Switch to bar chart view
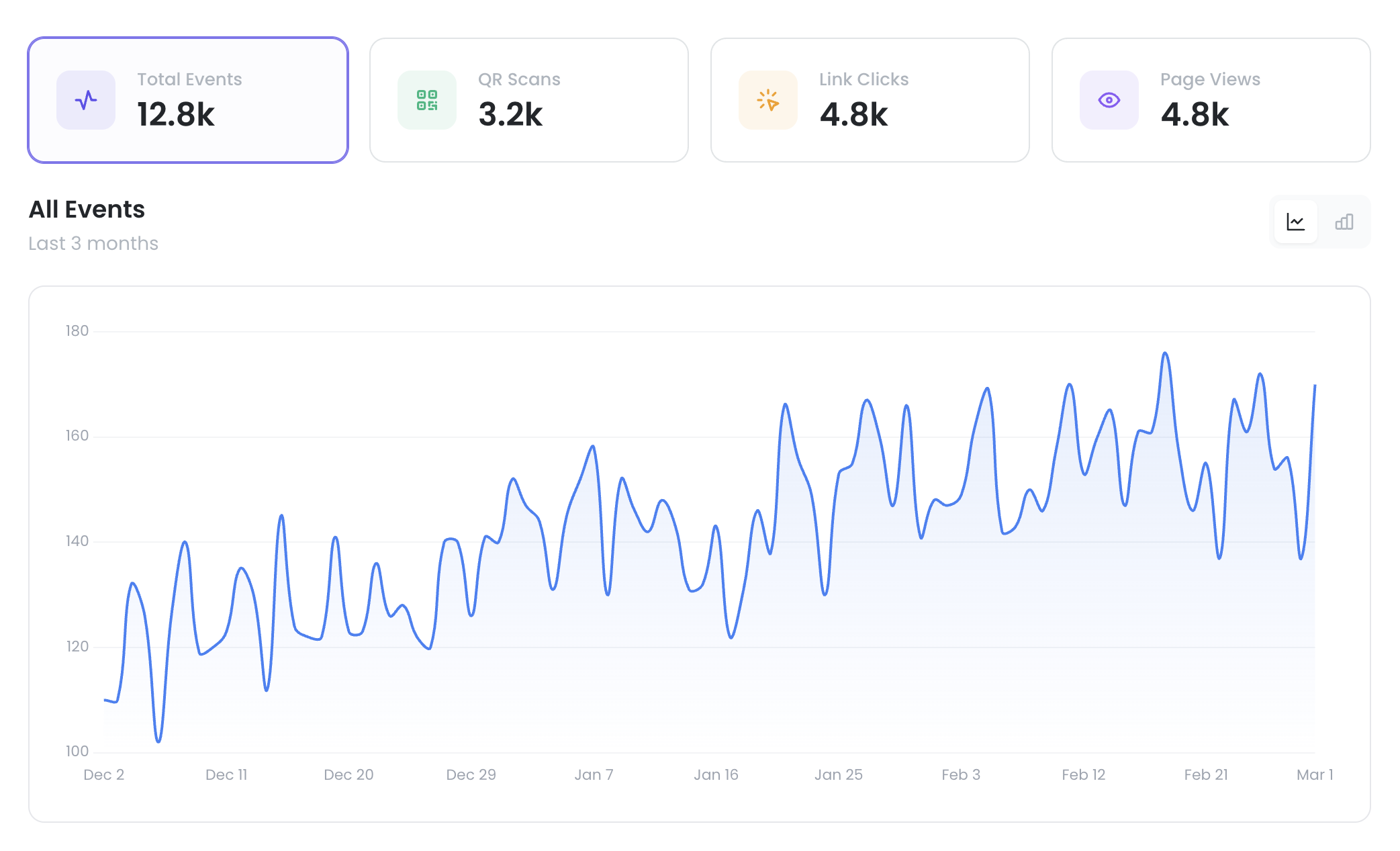The width and height of the screenshot is (1400, 851). [x=1344, y=222]
